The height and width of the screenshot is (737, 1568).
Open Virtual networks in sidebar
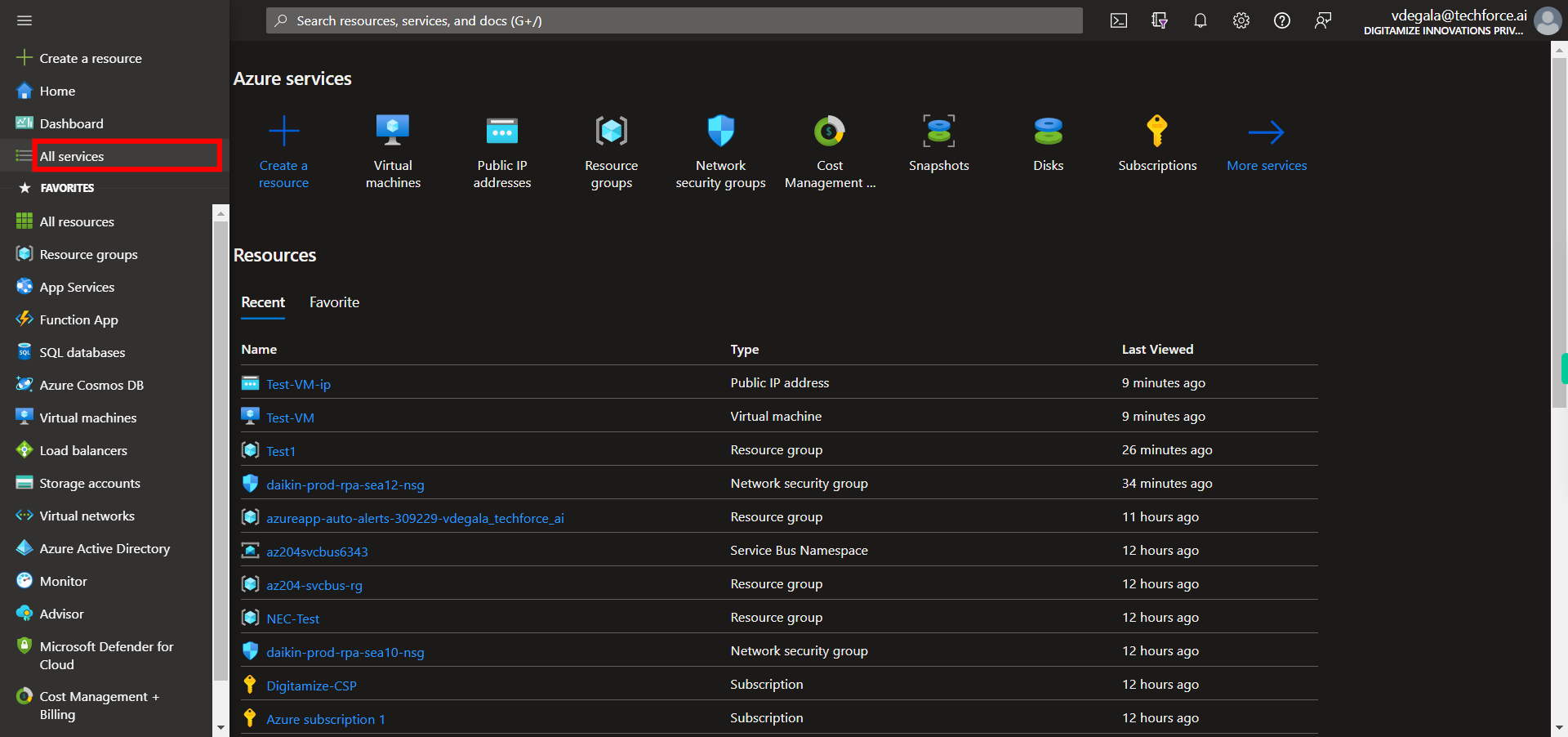(x=87, y=516)
